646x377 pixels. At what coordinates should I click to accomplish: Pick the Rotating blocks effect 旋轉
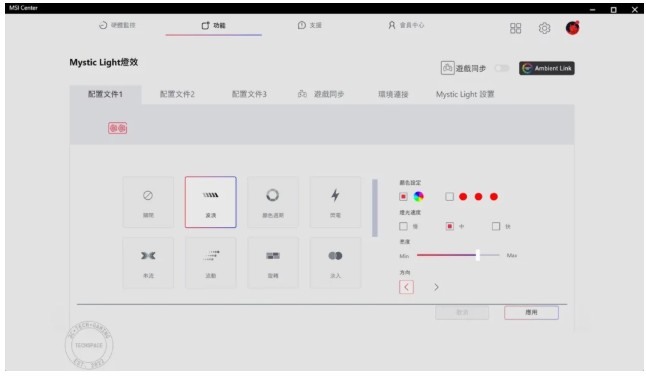273,262
